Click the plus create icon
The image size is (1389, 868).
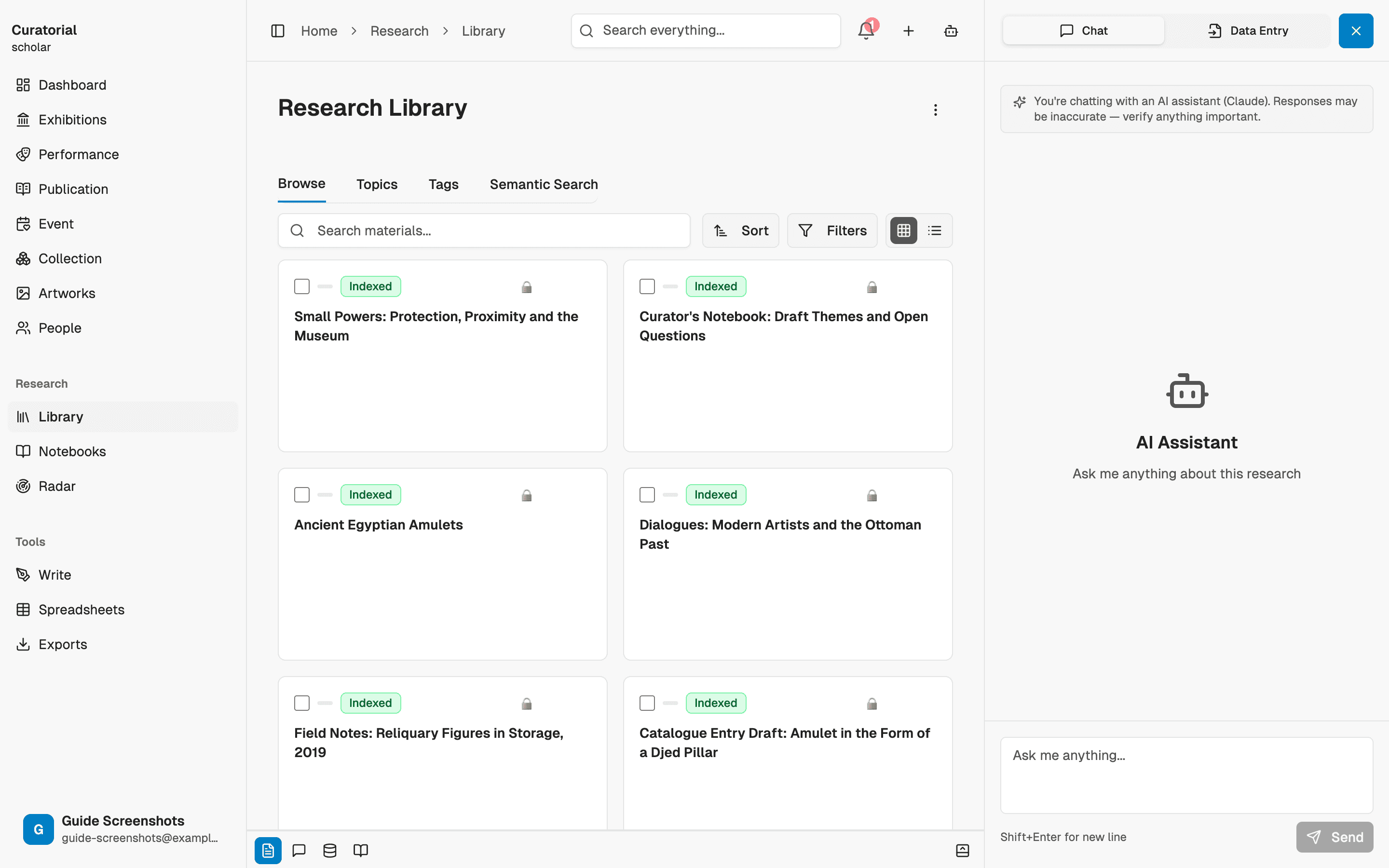coord(909,31)
